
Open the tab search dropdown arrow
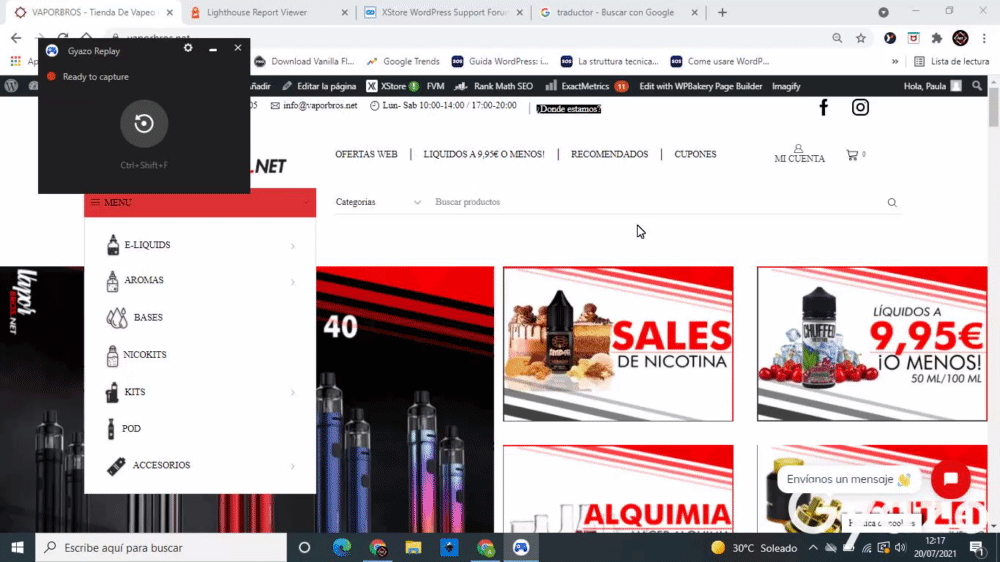click(x=883, y=12)
